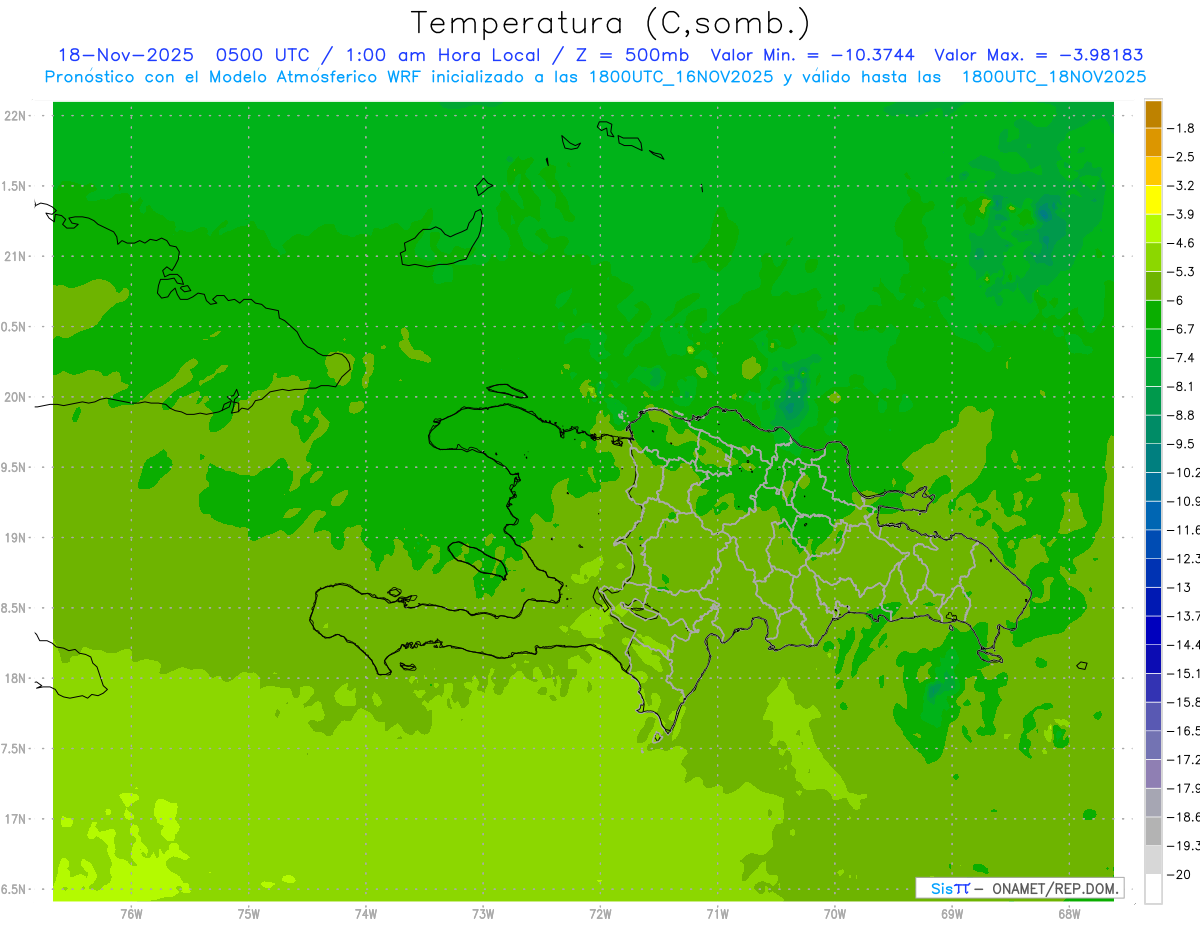This screenshot has height=927, width=1200.
Task: Click the 17N latitude axis label
Action: pyautogui.click(x=16, y=819)
